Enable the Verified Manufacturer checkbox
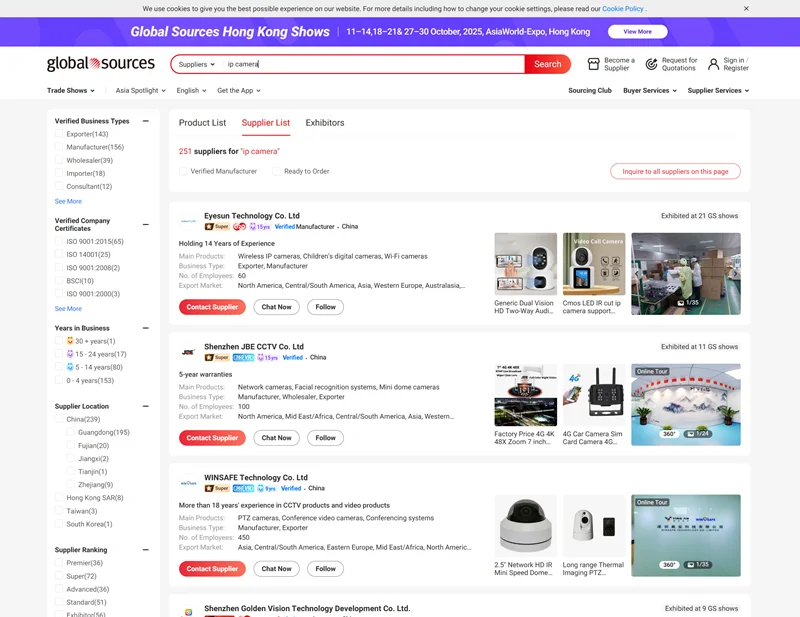 (183, 171)
